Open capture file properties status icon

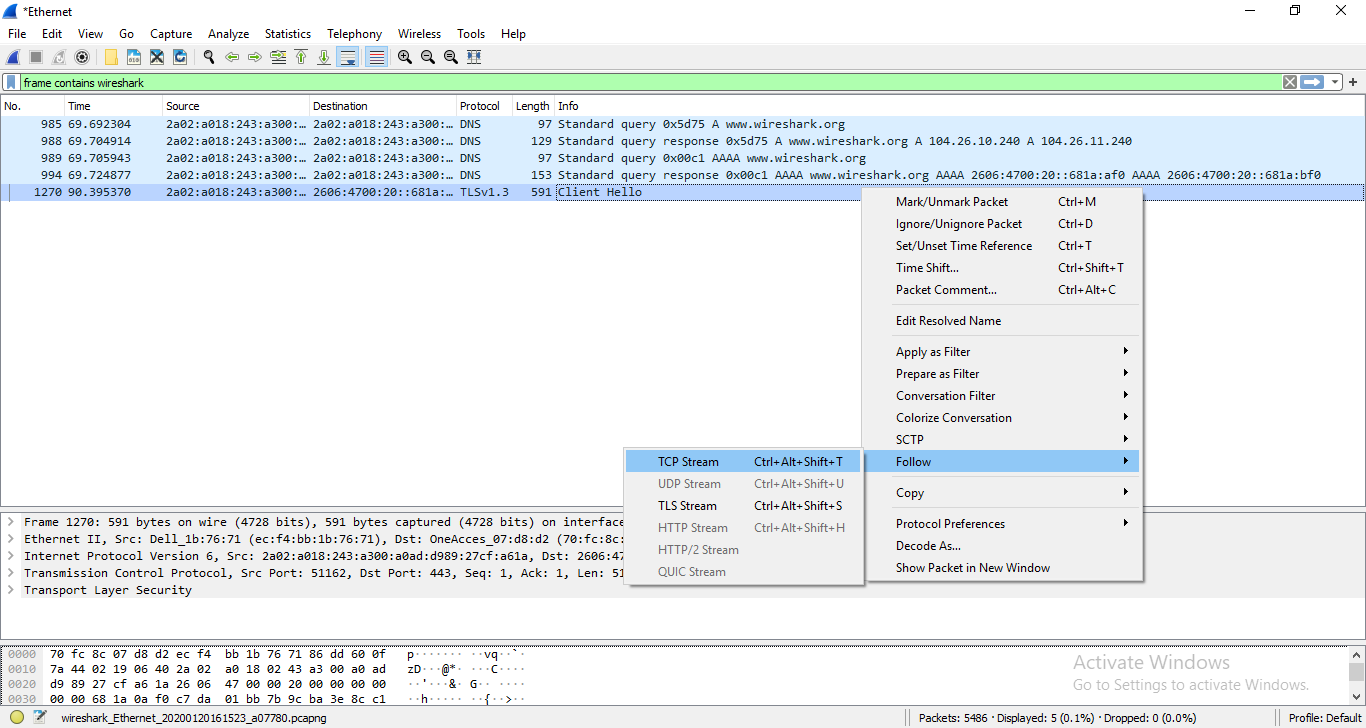(40, 717)
